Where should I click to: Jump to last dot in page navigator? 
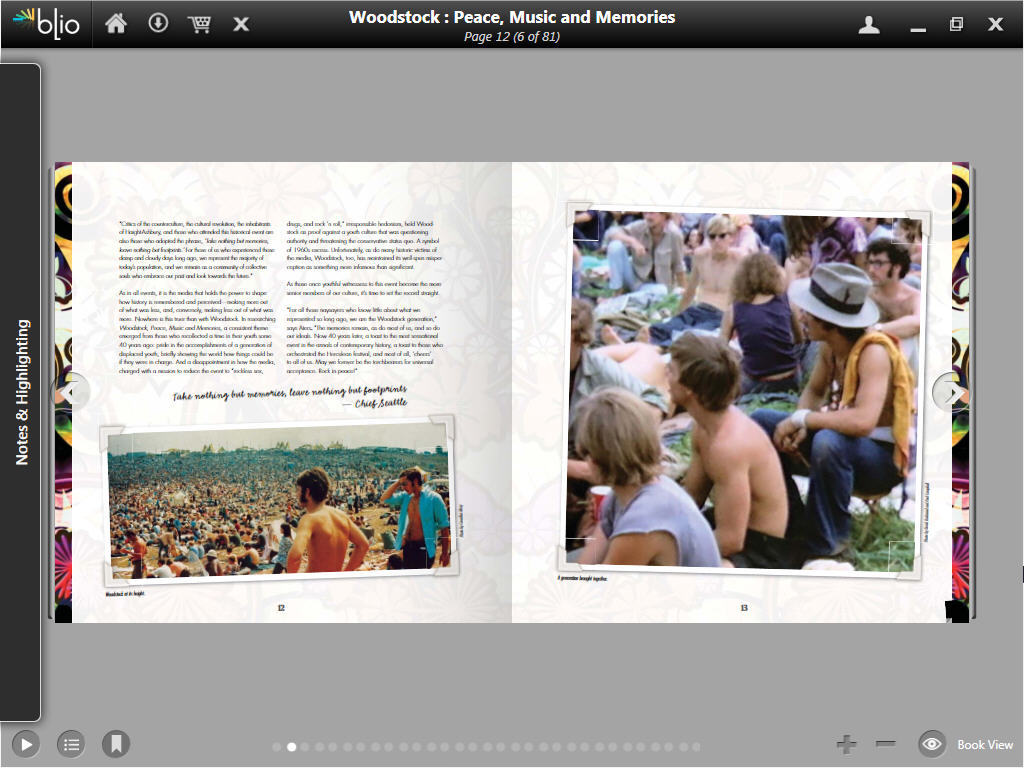(696, 746)
